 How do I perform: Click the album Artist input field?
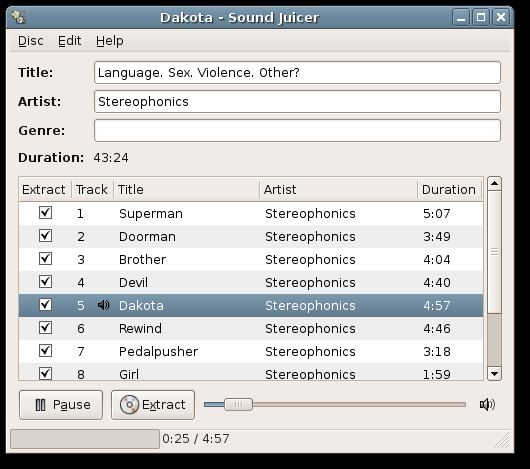click(x=297, y=102)
